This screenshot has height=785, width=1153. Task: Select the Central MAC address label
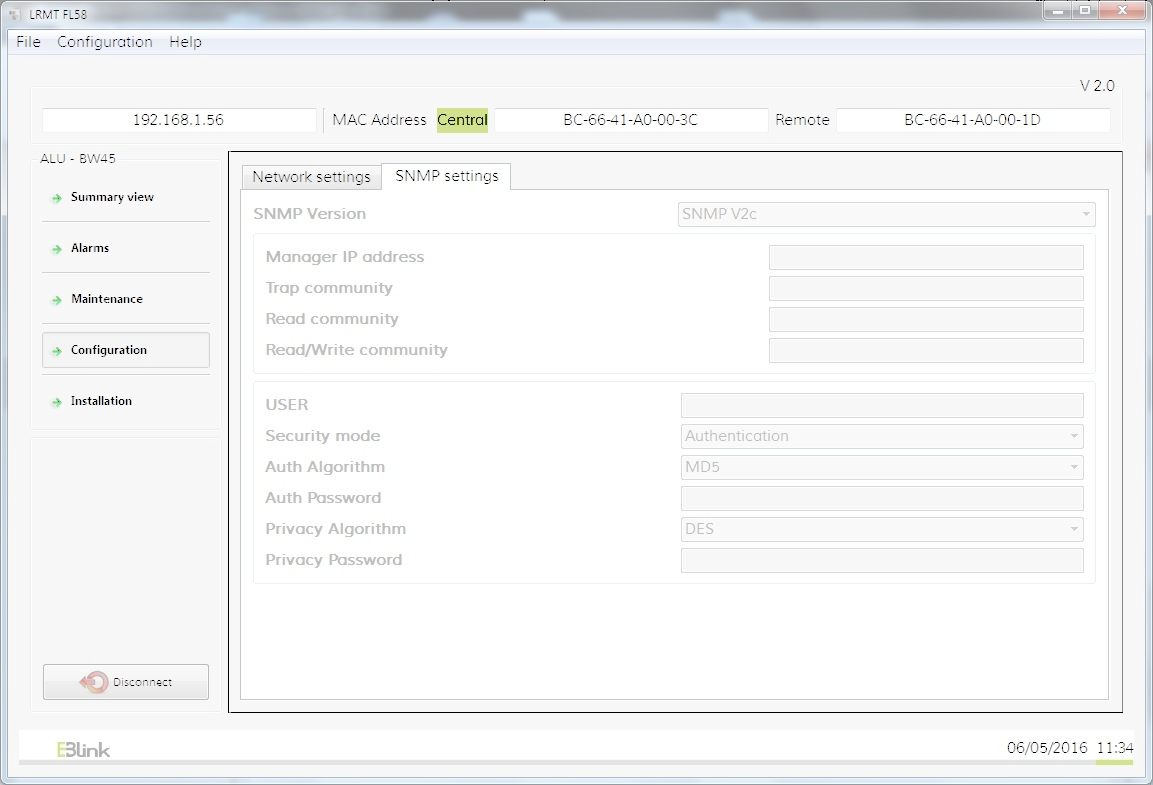tap(462, 120)
